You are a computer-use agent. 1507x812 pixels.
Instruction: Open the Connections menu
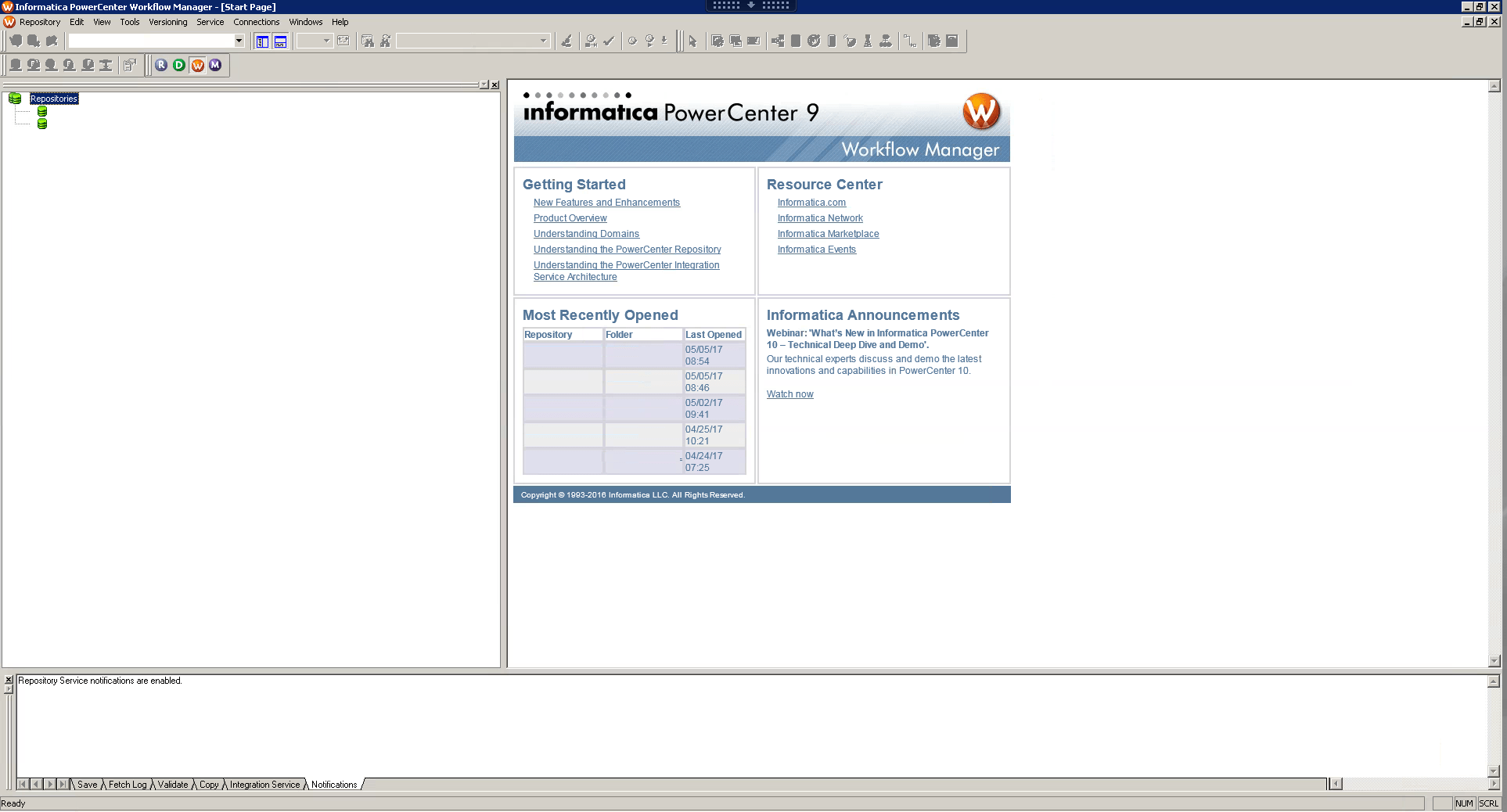(x=256, y=22)
